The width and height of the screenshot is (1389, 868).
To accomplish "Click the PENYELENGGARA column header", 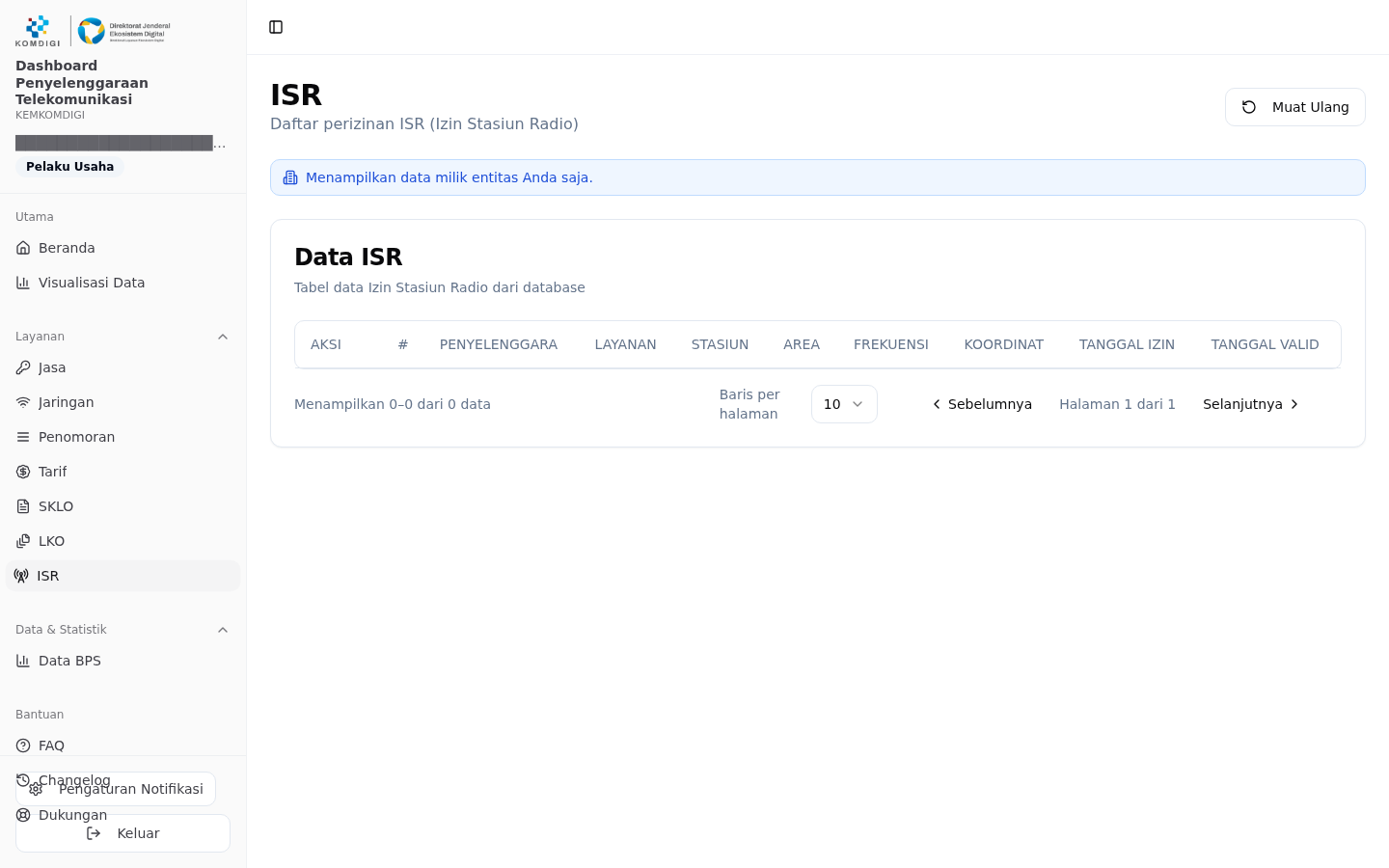I will coord(499,344).
